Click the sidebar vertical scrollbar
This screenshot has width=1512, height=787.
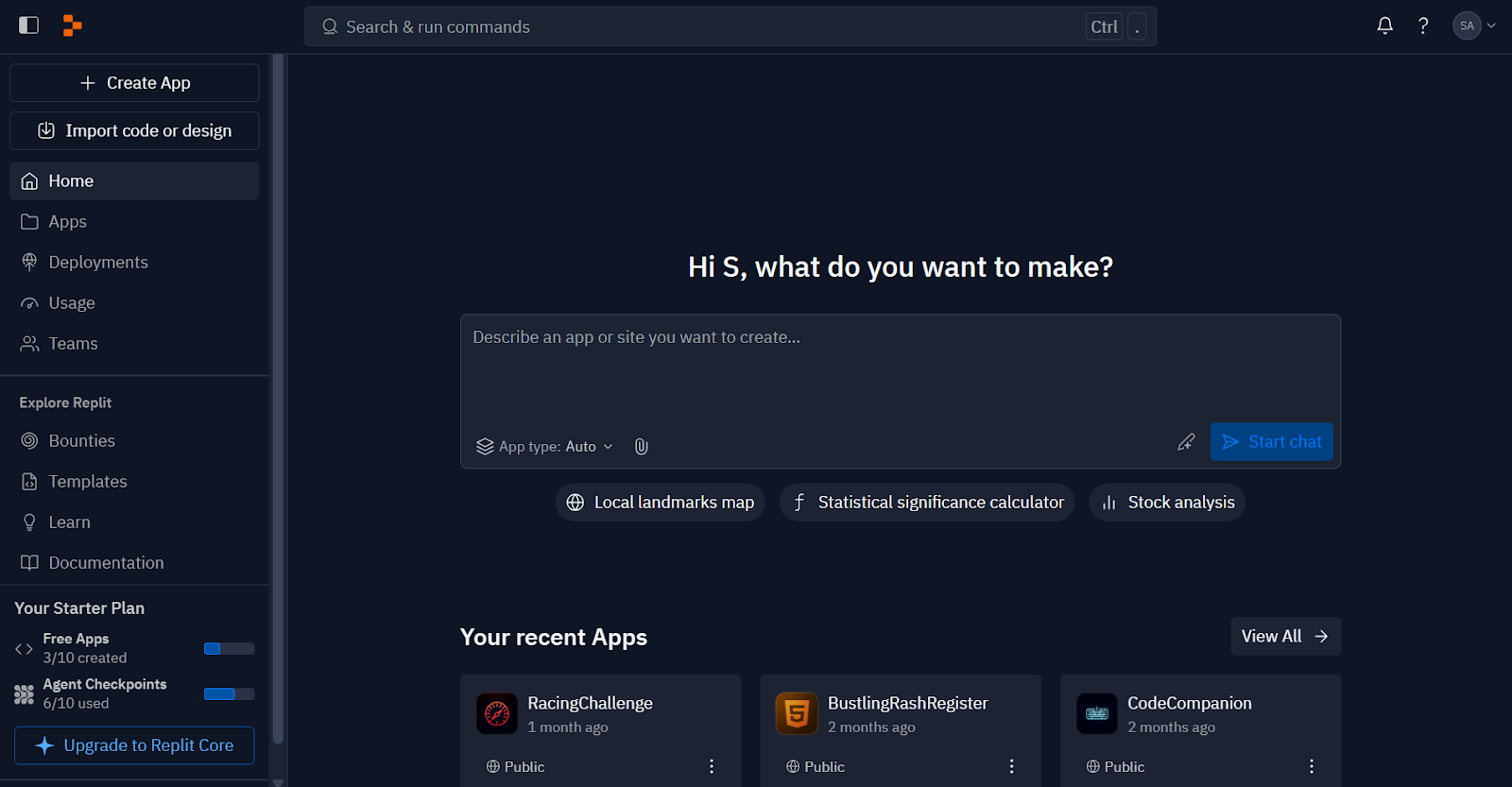pos(278,399)
